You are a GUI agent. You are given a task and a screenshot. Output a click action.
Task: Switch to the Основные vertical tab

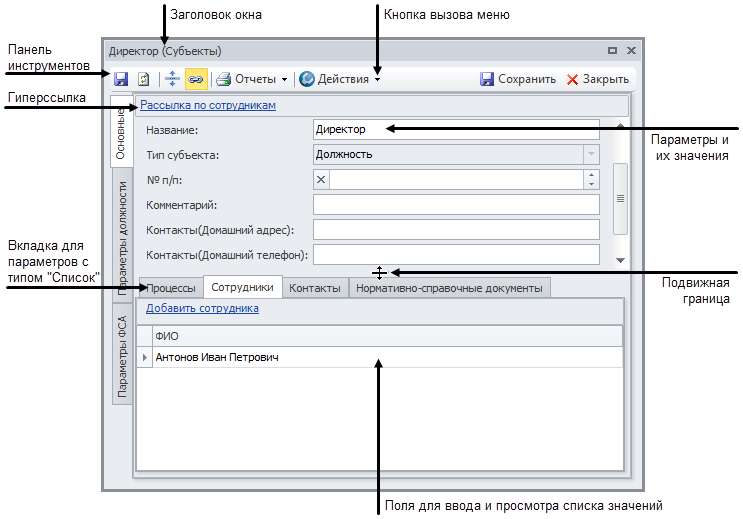(x=121, y=132)
